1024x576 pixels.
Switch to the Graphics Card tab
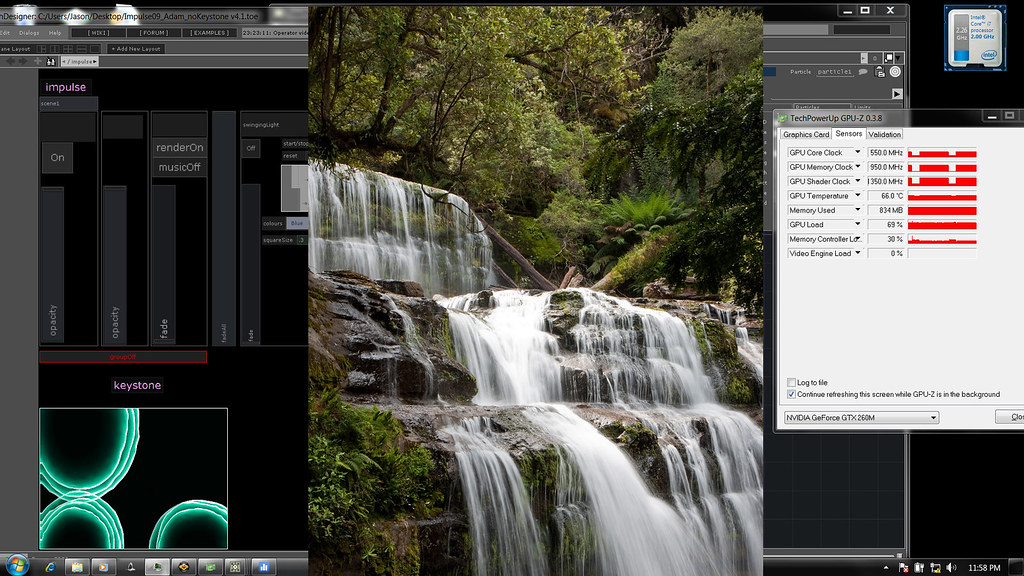pyautogui.click(x=805, y=134)
